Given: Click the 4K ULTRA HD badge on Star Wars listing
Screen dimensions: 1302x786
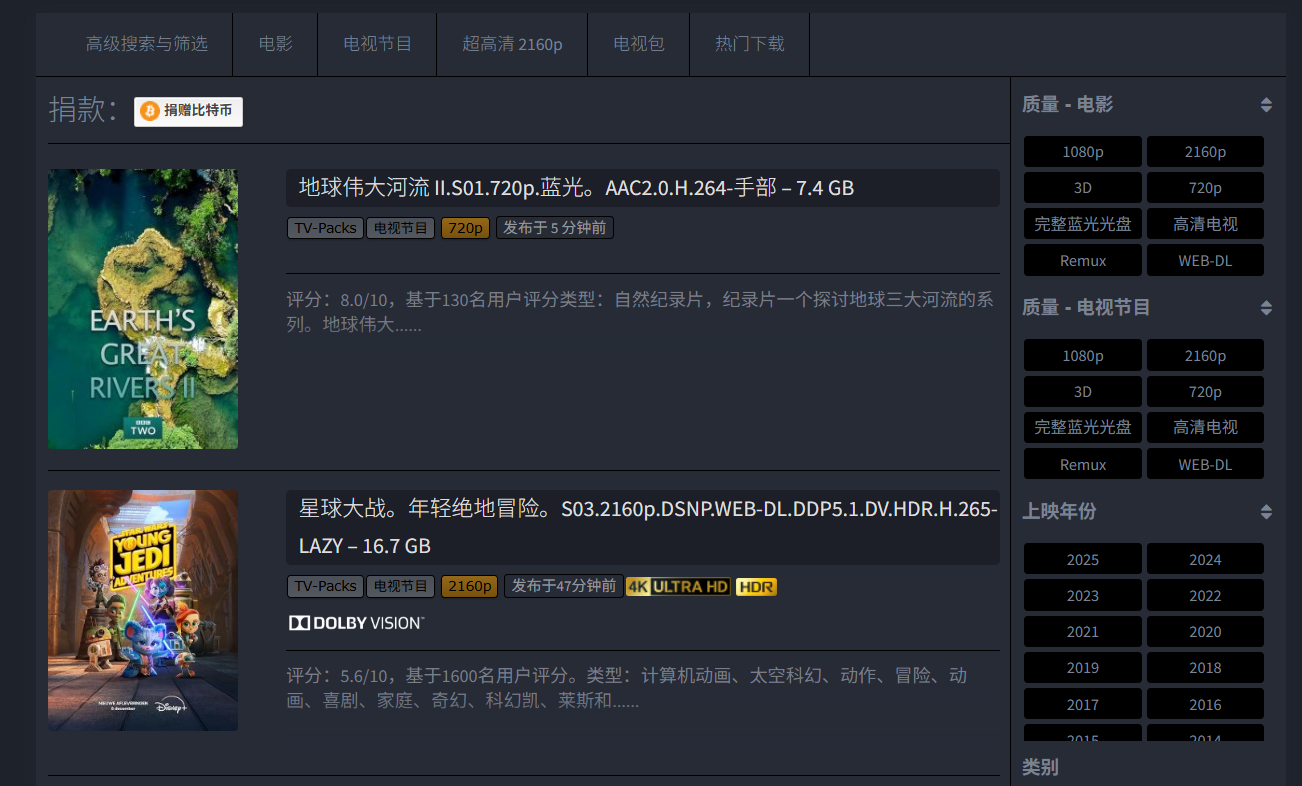Looking at the screenshot, I should [x=678, y=586].
